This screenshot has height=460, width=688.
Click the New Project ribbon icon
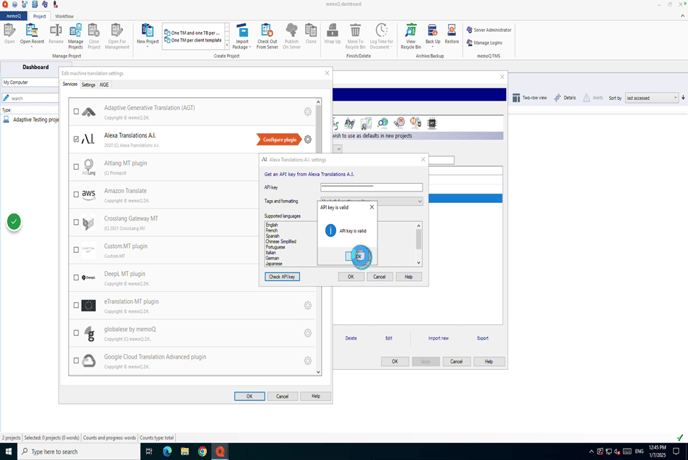coord(147,34)
